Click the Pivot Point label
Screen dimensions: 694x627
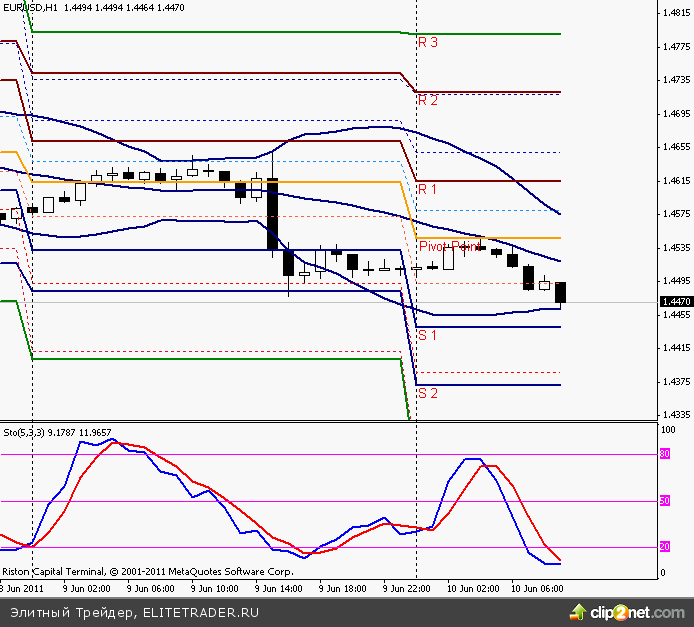tap(450, 246)
